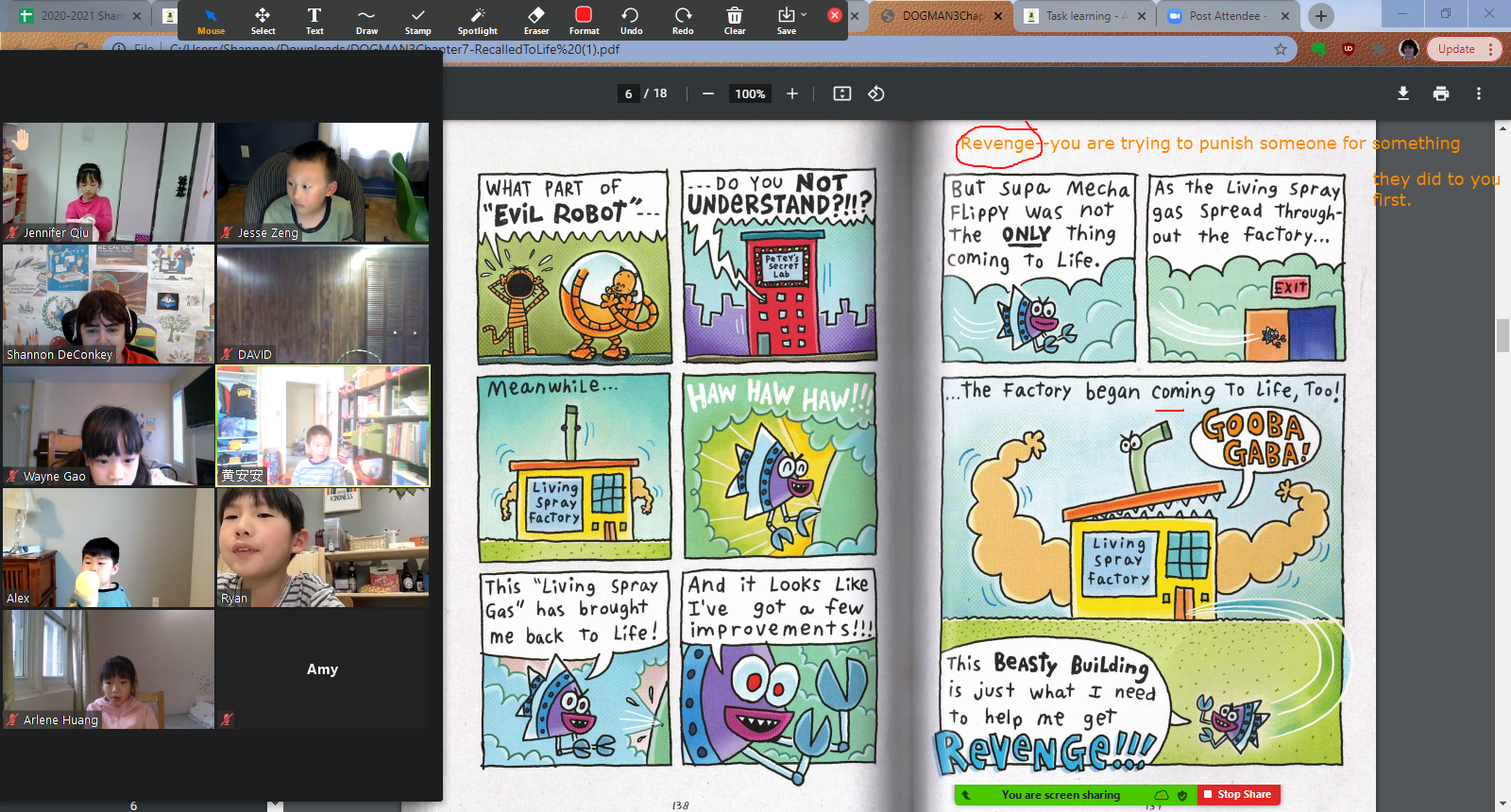Image resolution: width=1511 pixels, height=812 pixels.
Task: Close the DOGMAN3Chap tab
Action: click(997, 16)
